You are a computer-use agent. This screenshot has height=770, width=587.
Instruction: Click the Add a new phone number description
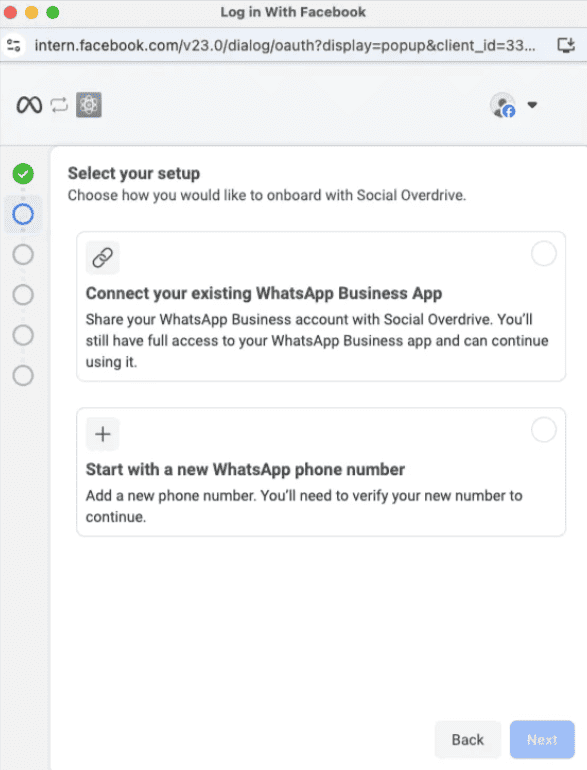click(x=304, y=506)
